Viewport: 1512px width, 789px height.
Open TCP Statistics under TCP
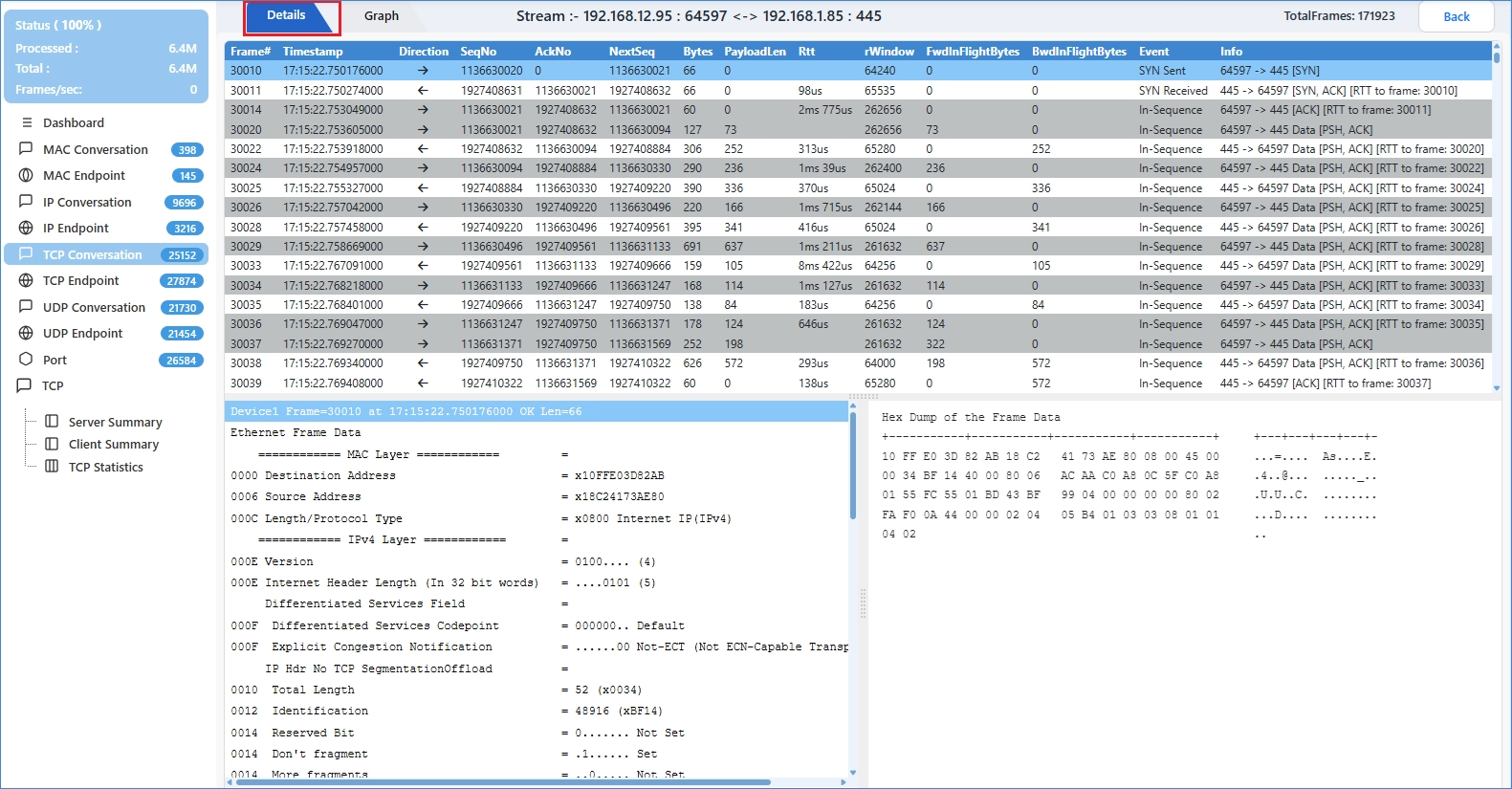coord(106,467)
